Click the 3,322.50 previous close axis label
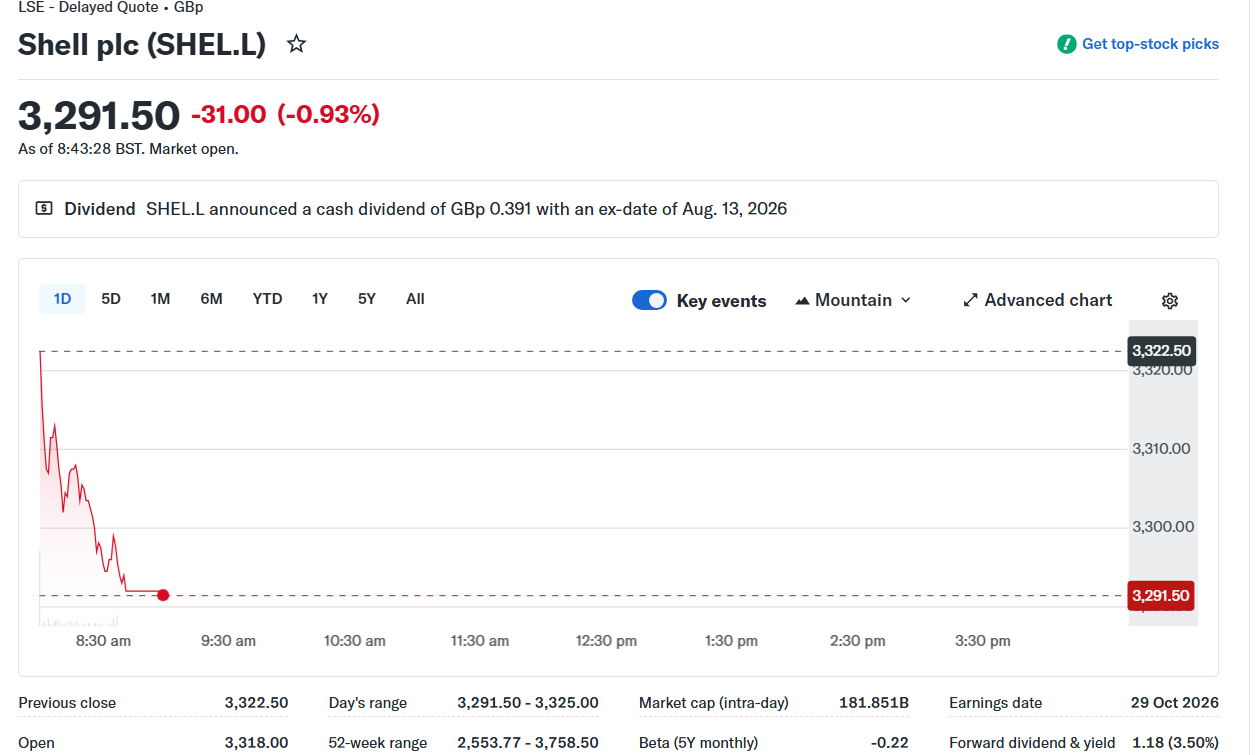 click(x=1161, y=351)
